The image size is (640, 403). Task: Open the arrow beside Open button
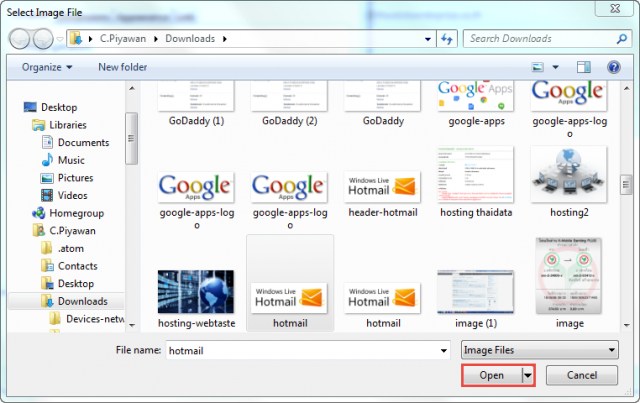pos(528,375)
